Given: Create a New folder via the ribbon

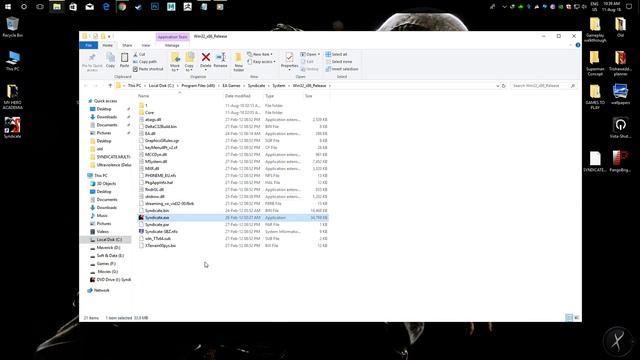Looking at the screenshot, I should pyautogui.click(x=238, y=62).
